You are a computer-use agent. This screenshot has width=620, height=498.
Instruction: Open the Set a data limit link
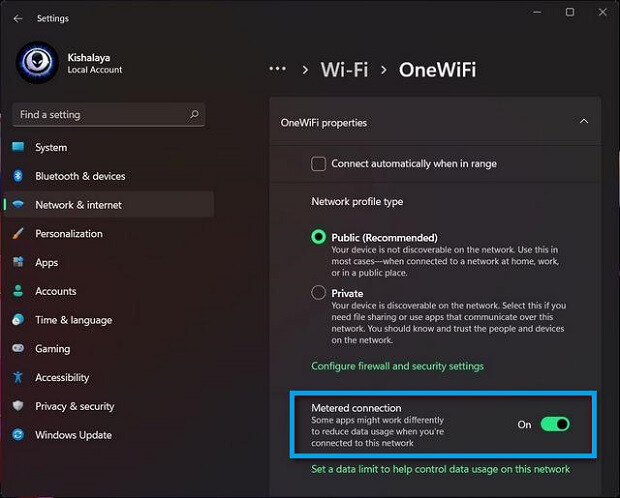click(x=440, y=470)
